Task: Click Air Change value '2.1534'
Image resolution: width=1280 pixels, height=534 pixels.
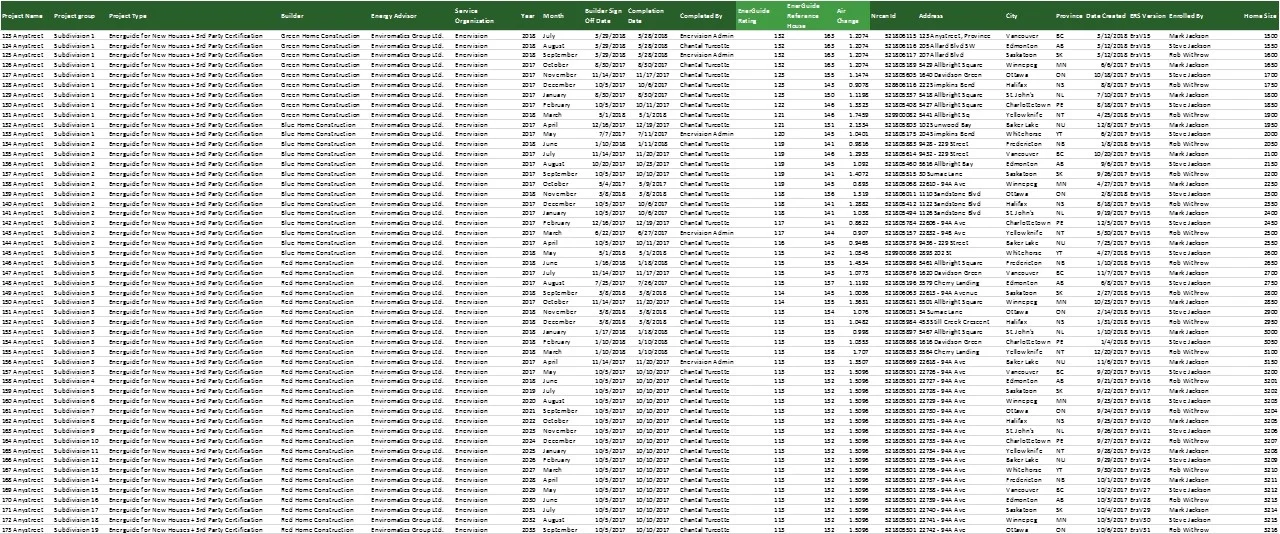Action: pos(858,124)
